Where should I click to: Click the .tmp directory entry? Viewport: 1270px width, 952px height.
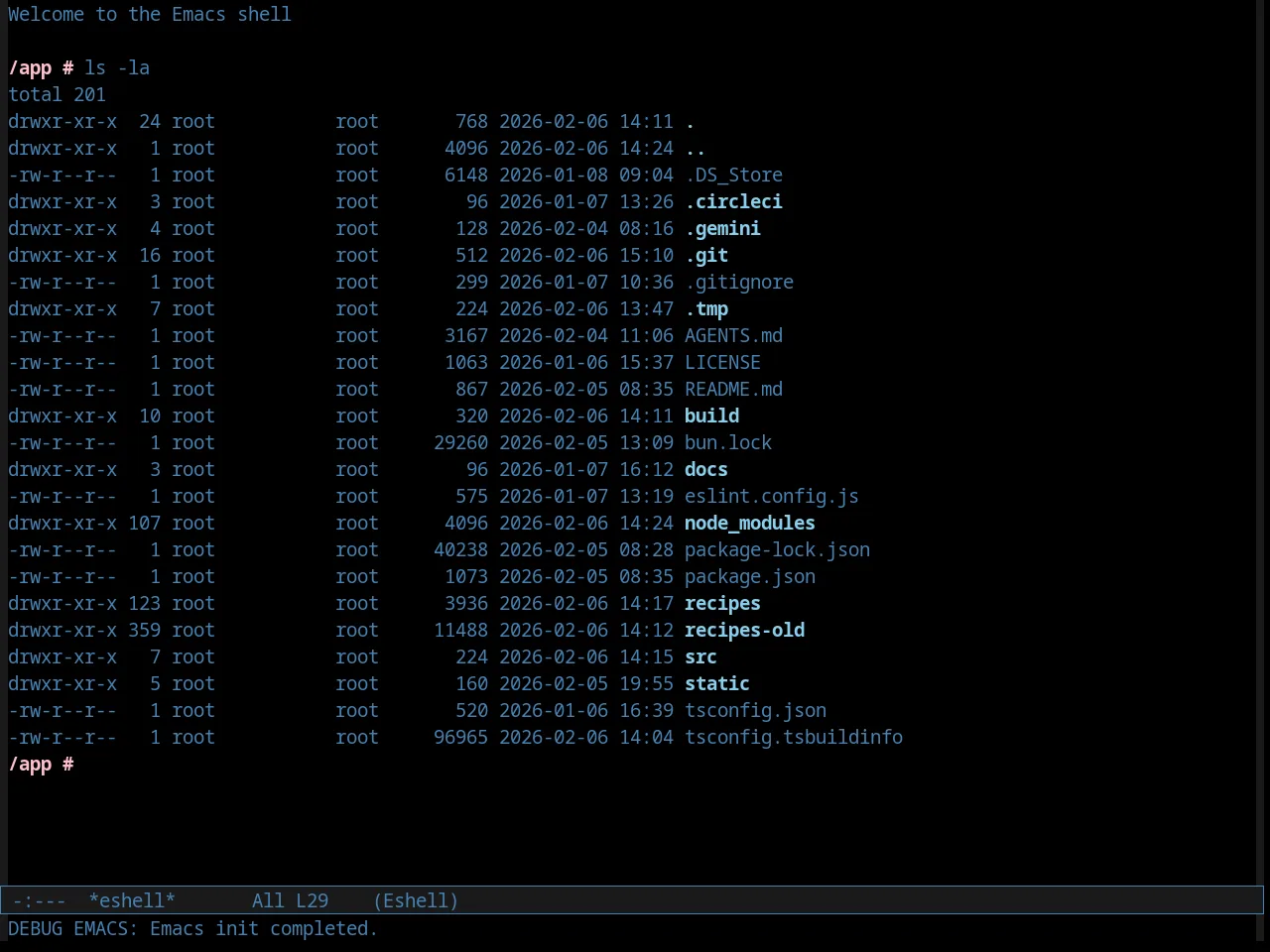tap(706, 308)
